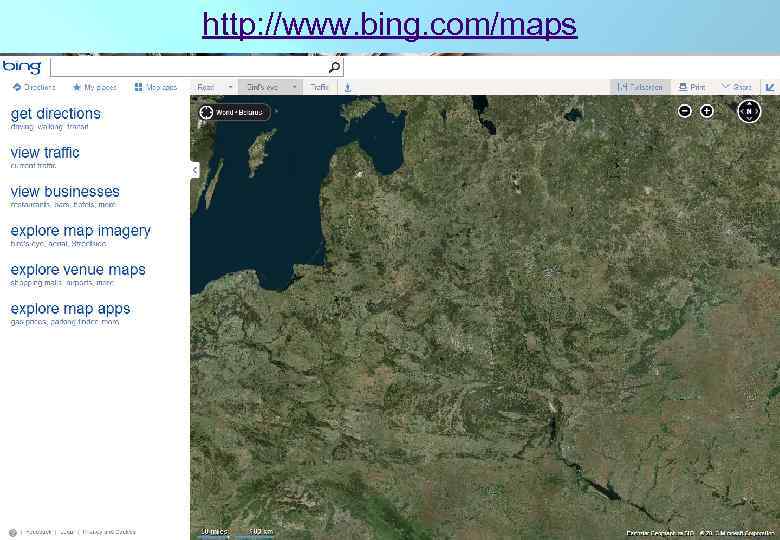This screenshot has height=540, width=780.
Task: Open My places in the toolbar
Action: tap(95, 87)
